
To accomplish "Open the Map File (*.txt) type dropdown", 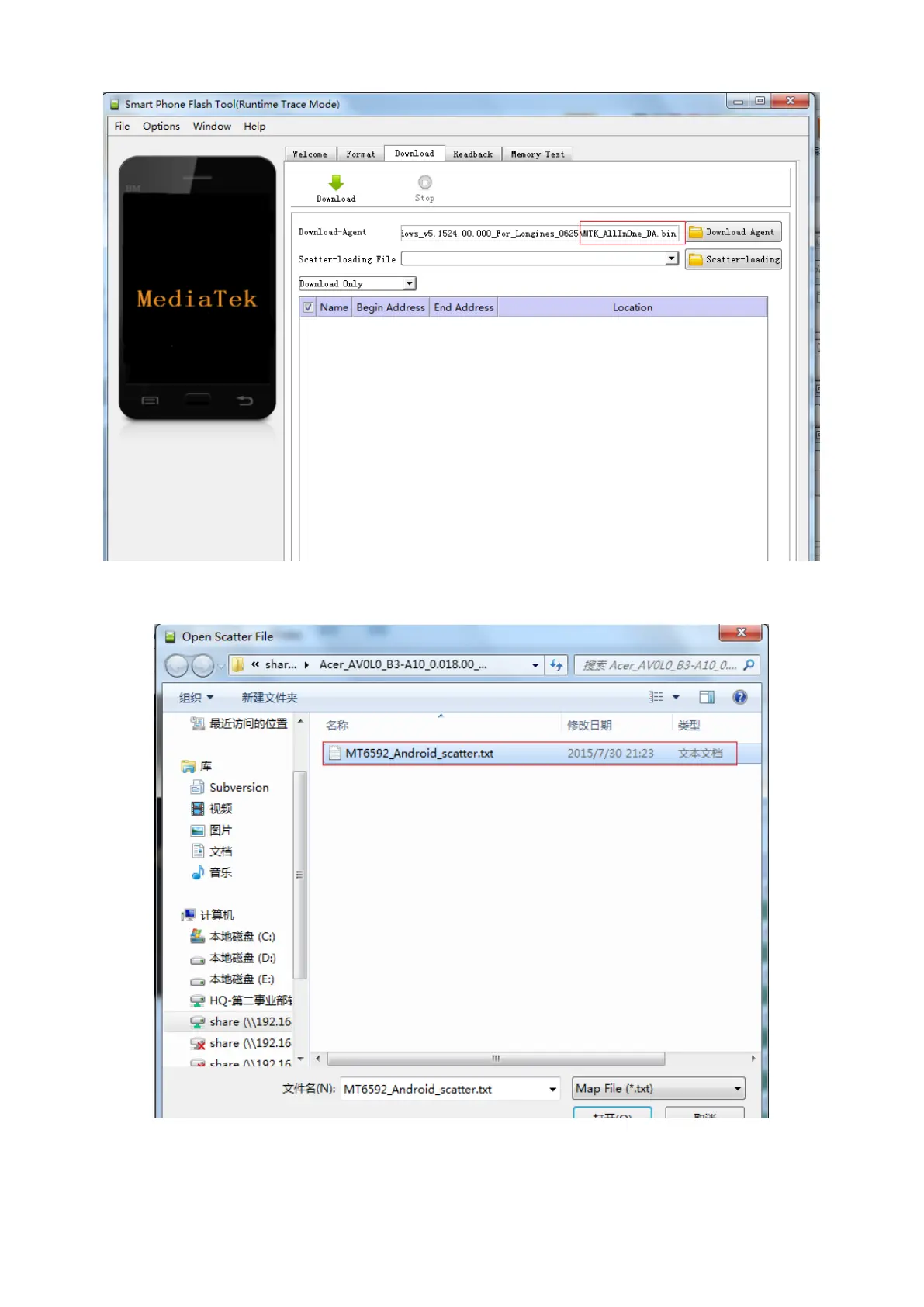I will [x=659, y=1088].
